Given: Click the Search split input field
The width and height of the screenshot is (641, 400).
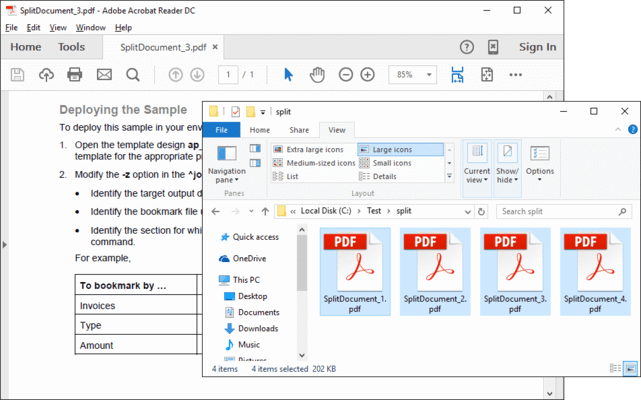Looking at the screenshot, I should tap(558, 212).
